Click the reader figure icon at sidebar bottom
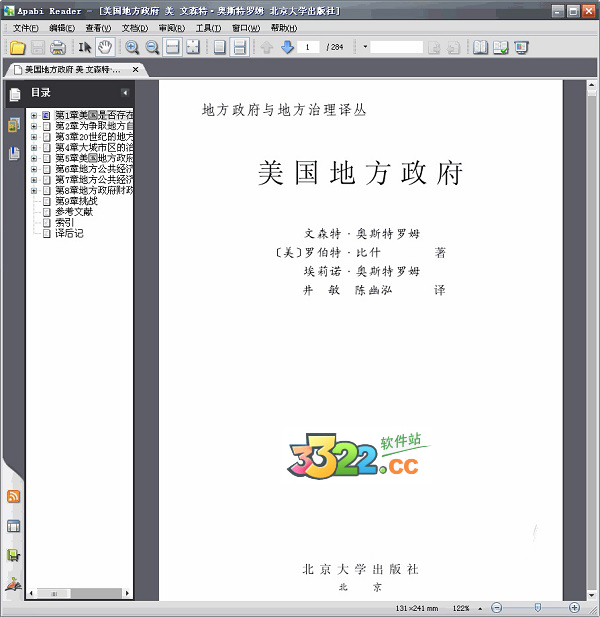This screenshot has width=600, height=617. [13, 584]
